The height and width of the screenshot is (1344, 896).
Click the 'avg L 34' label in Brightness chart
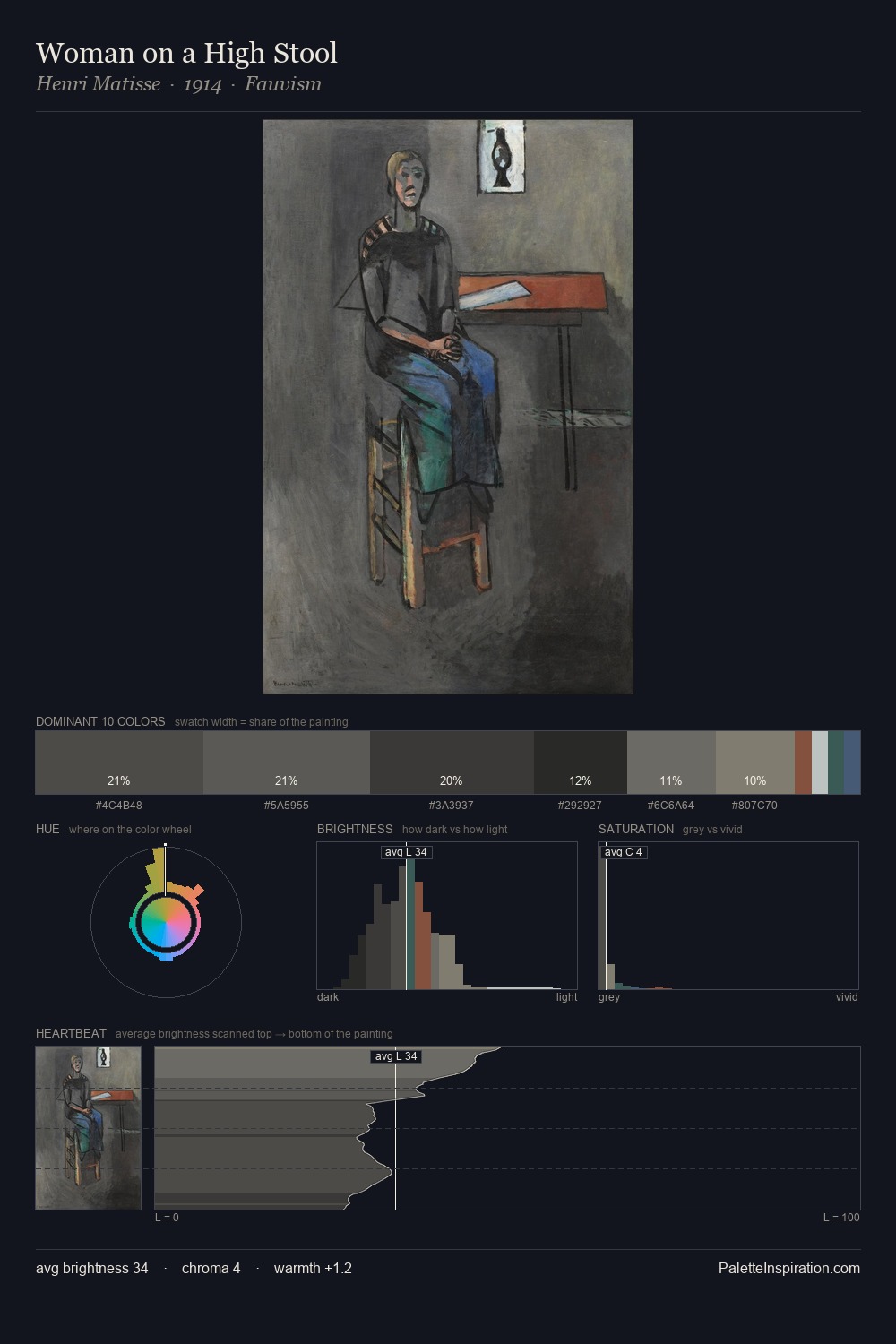406,852
